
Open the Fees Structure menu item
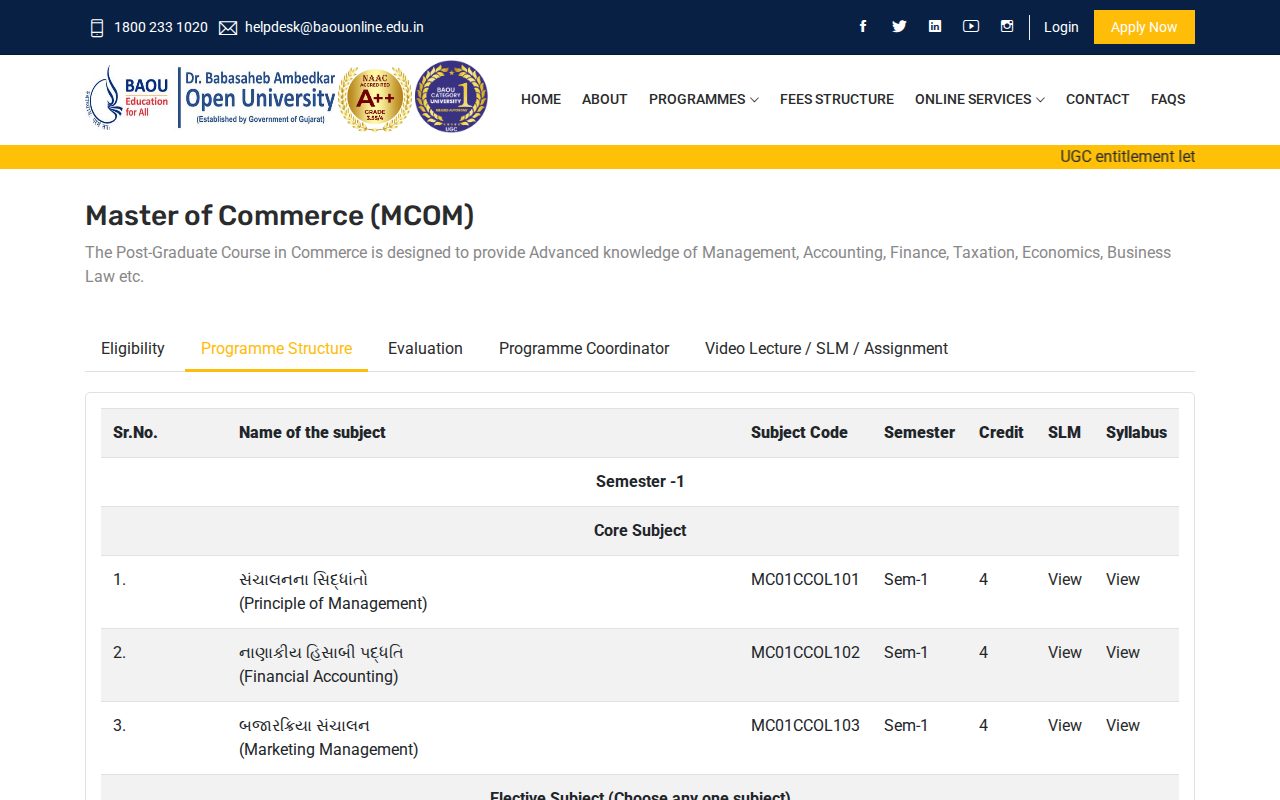coord(837,99)
